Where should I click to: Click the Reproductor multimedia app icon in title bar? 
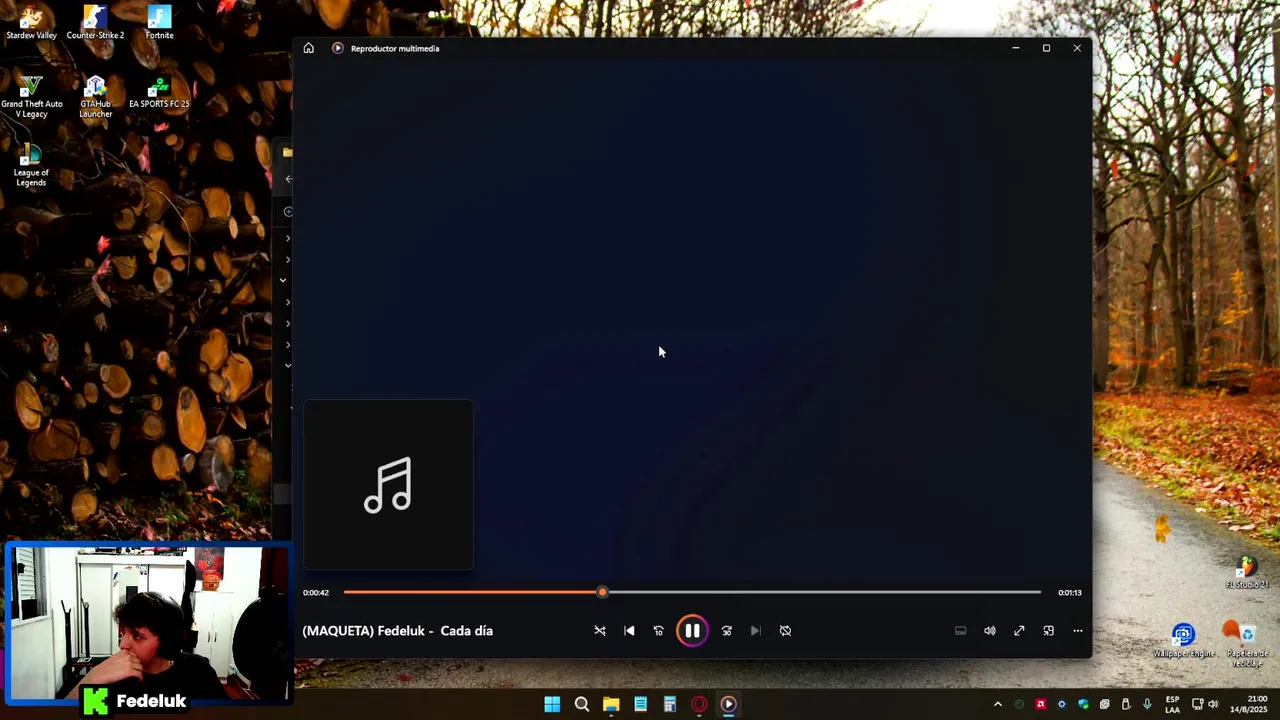338,48
